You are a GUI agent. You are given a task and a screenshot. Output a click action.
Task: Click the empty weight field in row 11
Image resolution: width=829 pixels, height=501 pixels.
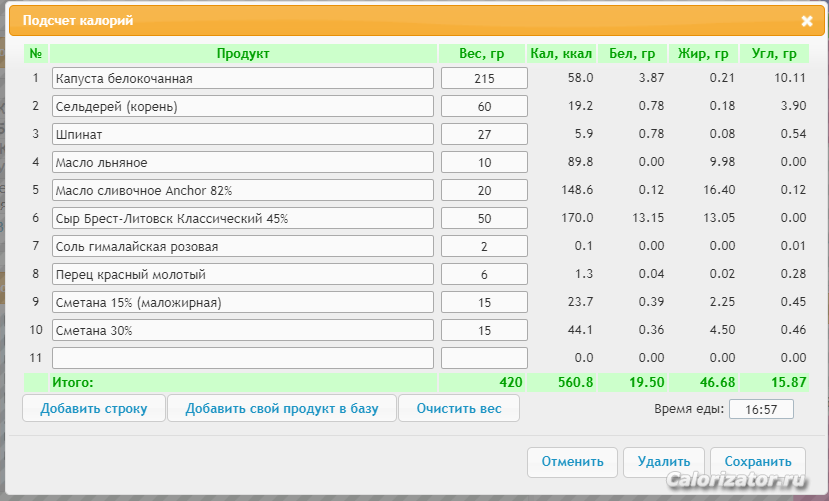point(484,358)
